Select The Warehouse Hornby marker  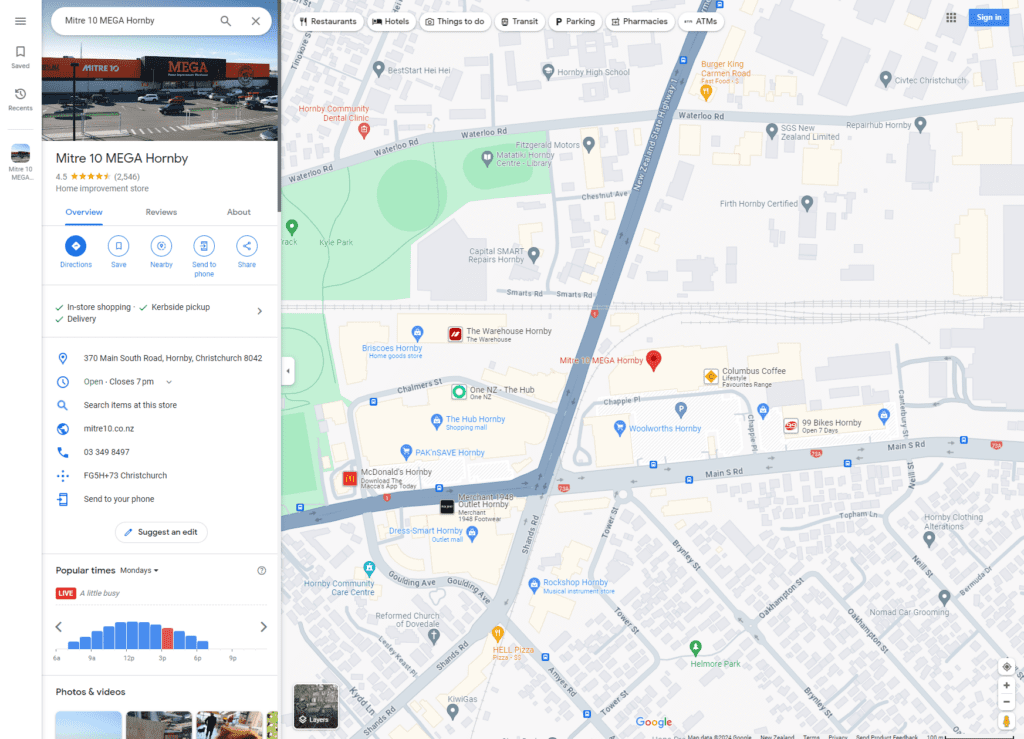pos(455,334)
